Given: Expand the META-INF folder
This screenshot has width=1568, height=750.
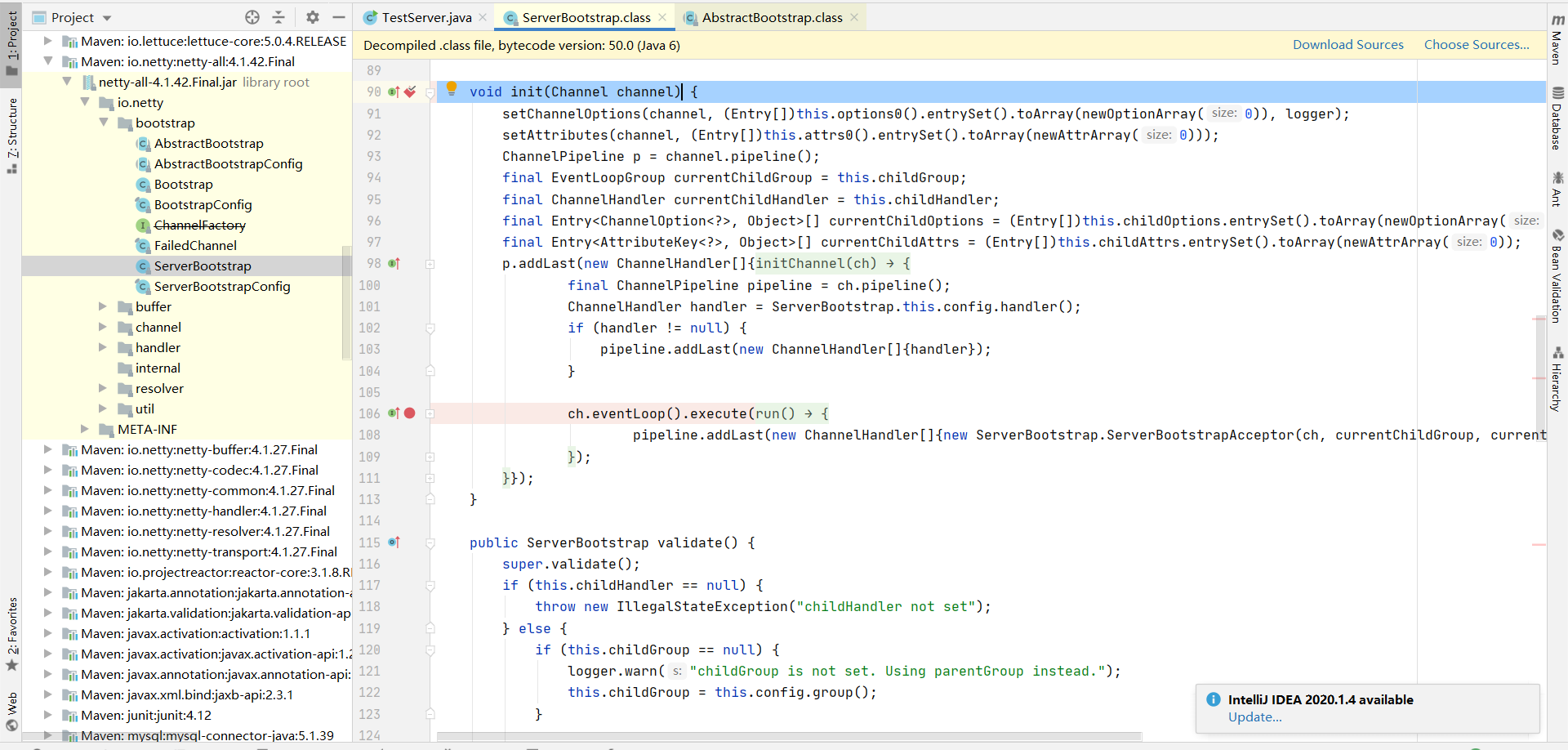Looking at the screenshot, I should pos(85,429).
